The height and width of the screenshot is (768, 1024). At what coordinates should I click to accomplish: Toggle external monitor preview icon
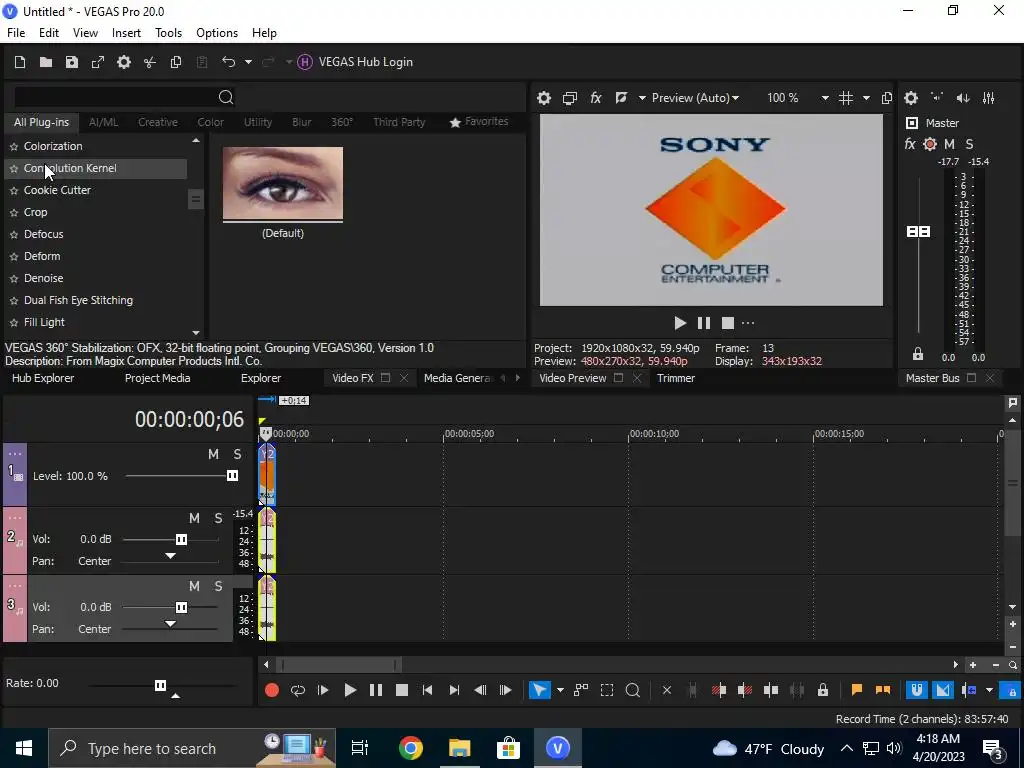(569, 98)
